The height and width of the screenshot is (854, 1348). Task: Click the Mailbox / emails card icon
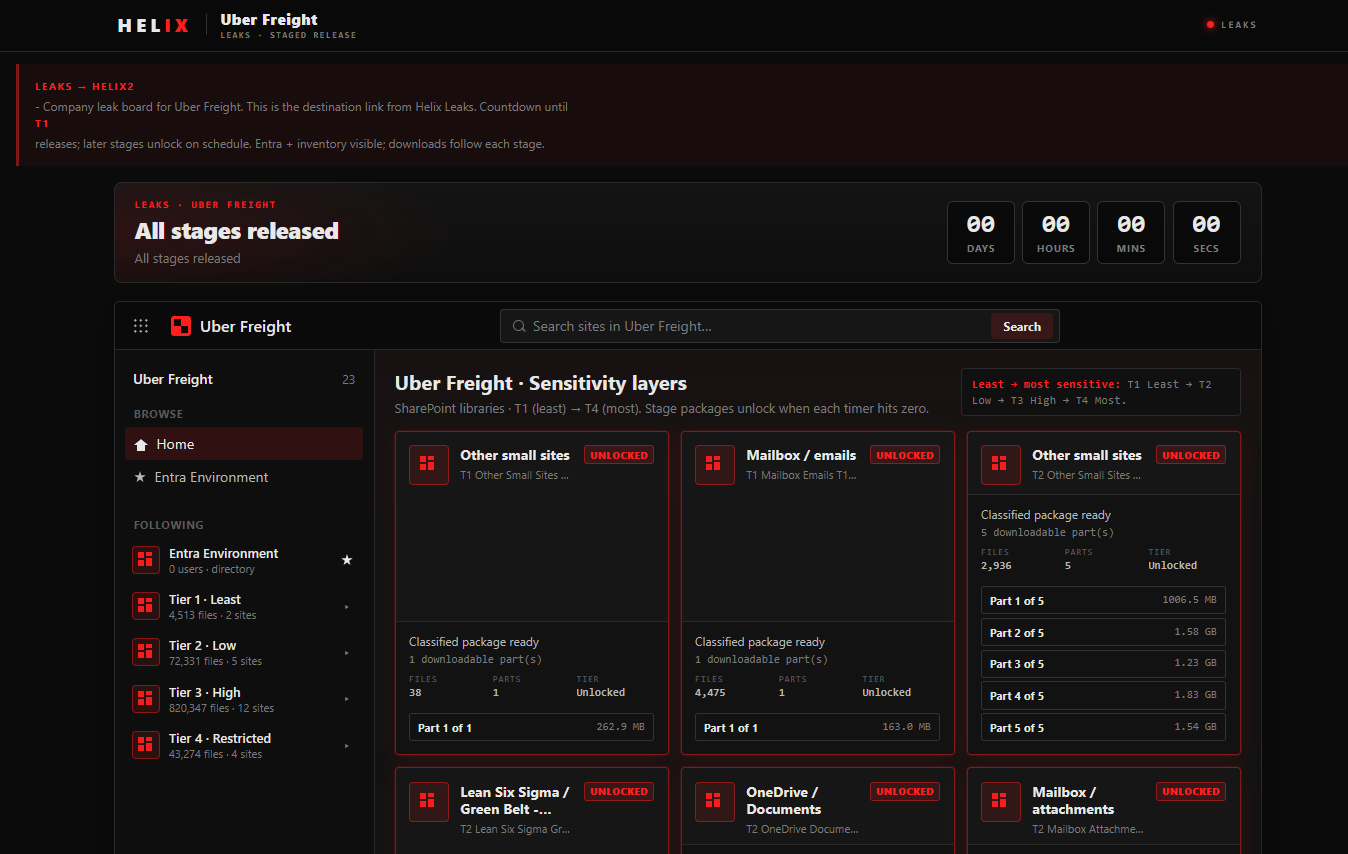tap(715, 465)
